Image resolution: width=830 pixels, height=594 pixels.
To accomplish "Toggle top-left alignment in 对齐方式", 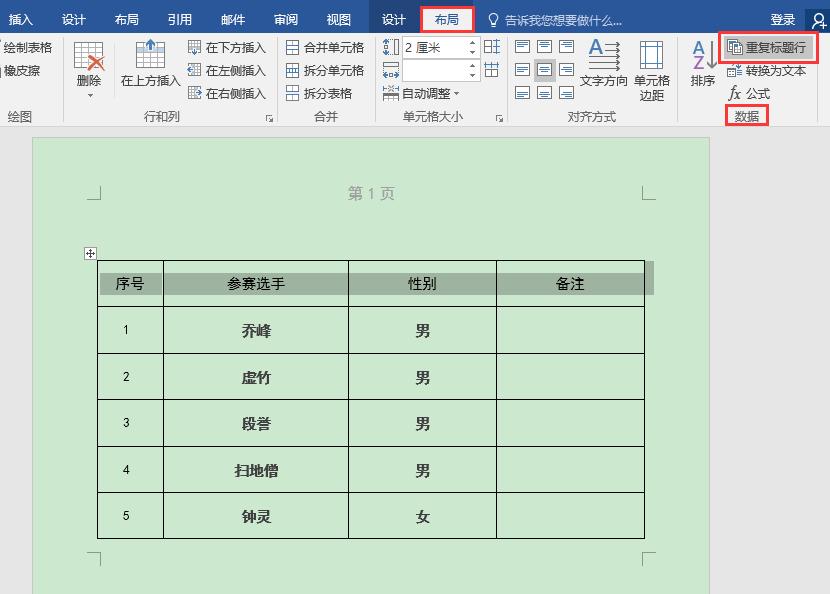I will [521, 46].
